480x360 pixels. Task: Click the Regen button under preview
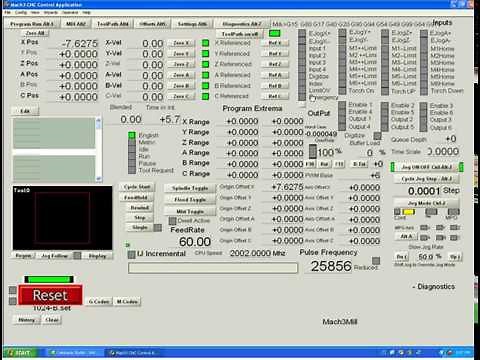[23, 256]
